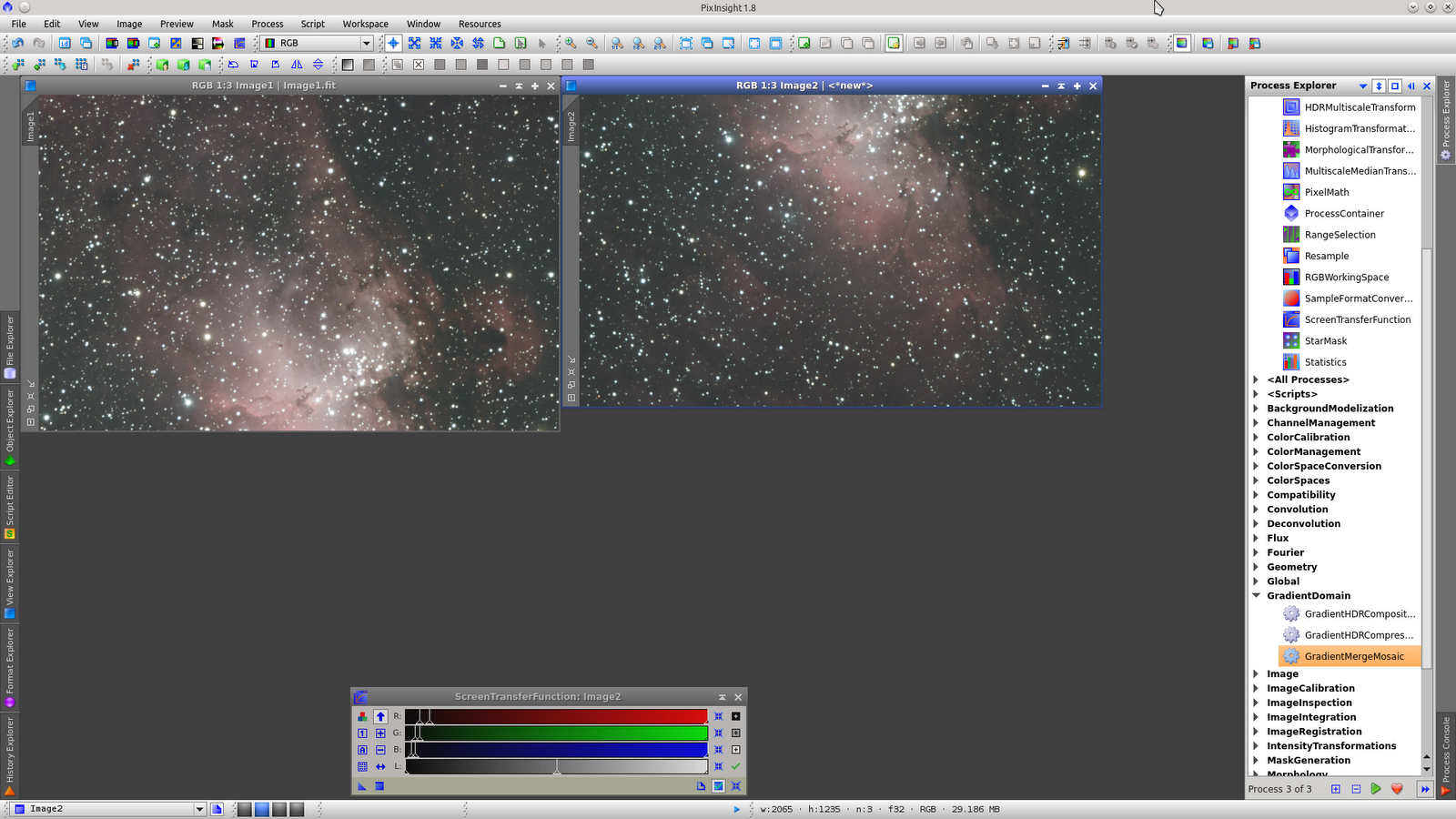Screen dimensions: 1456x819
Task: Reset the green channel in STF
Action: click(718, 733)
